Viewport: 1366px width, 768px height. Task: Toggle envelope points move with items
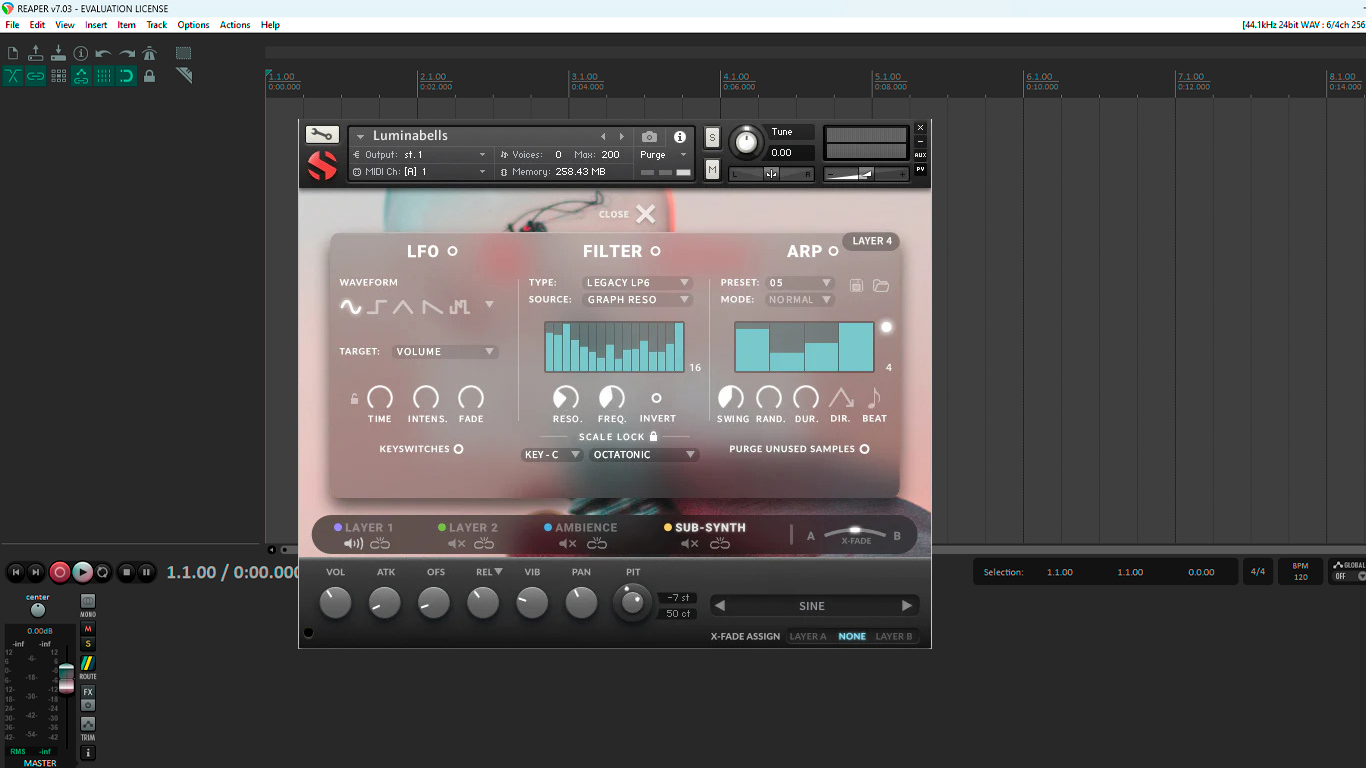coord(81,76)
